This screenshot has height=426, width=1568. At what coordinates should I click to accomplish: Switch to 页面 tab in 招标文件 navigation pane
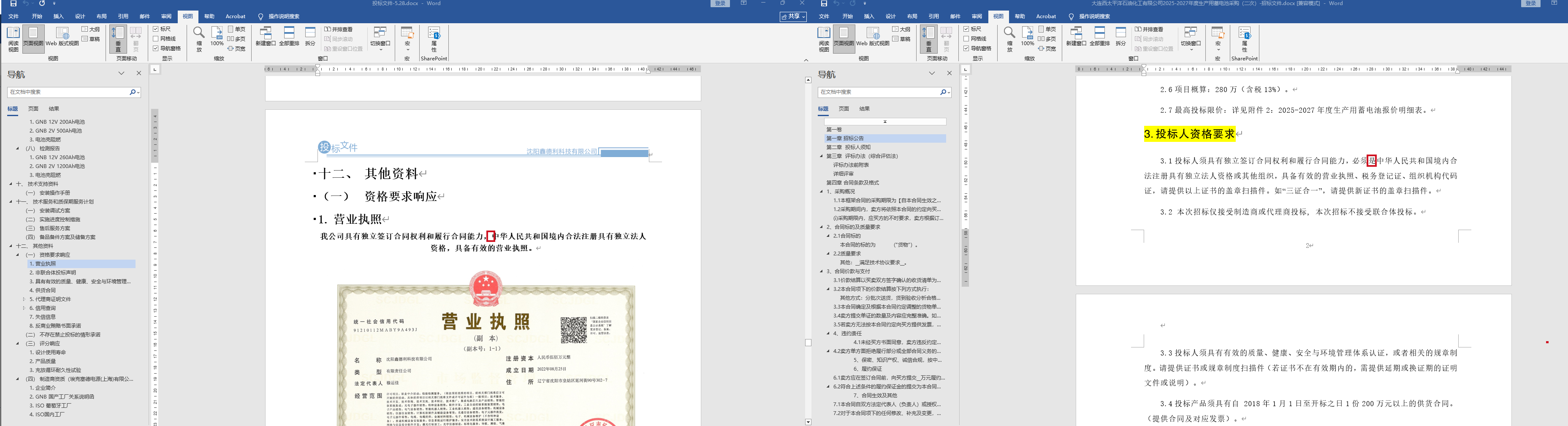[x=844, y=109]
